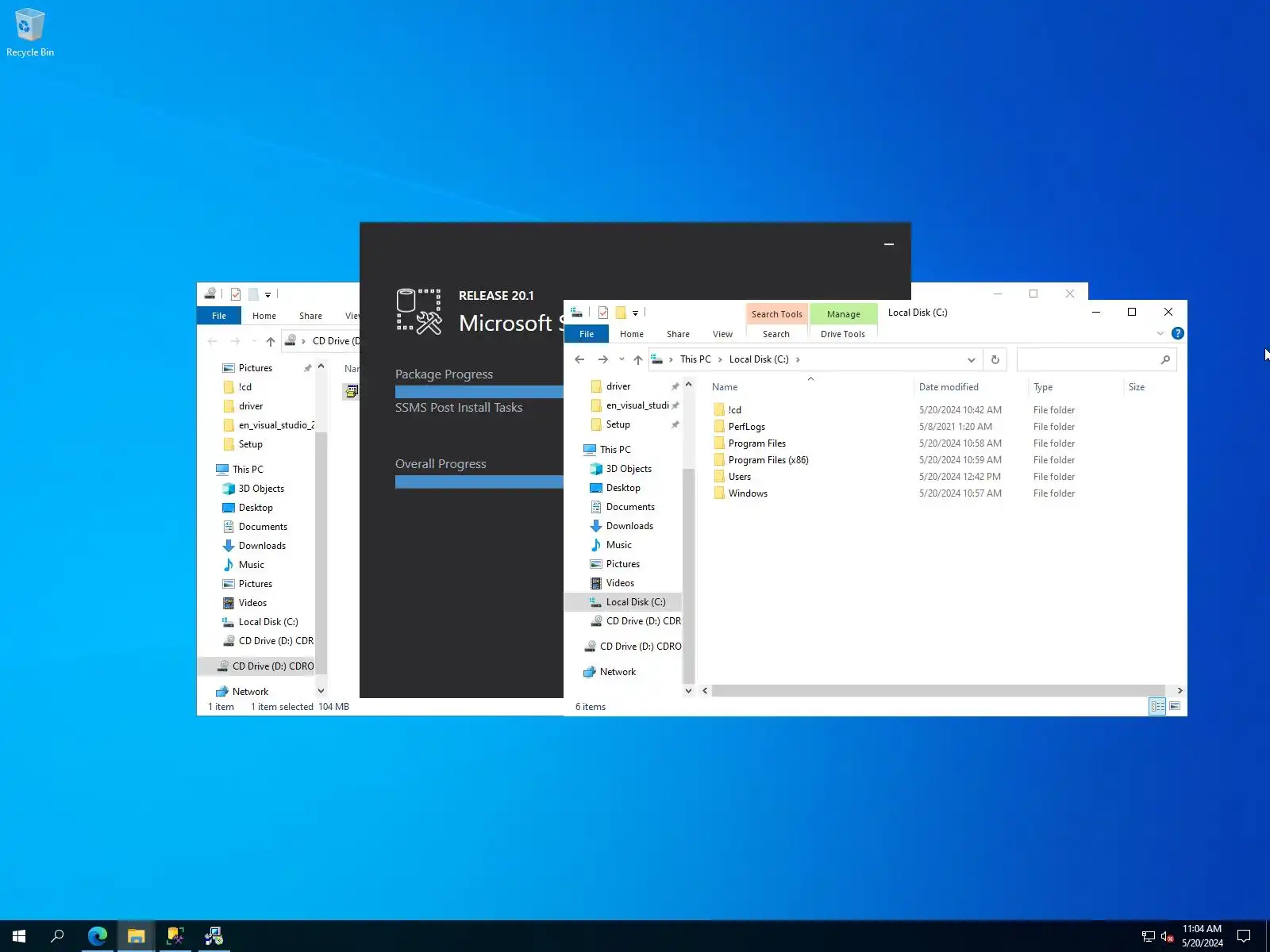Open Drive Tools tab under Manage
Screen dimensions: 1270x952
tap(843, 334)
